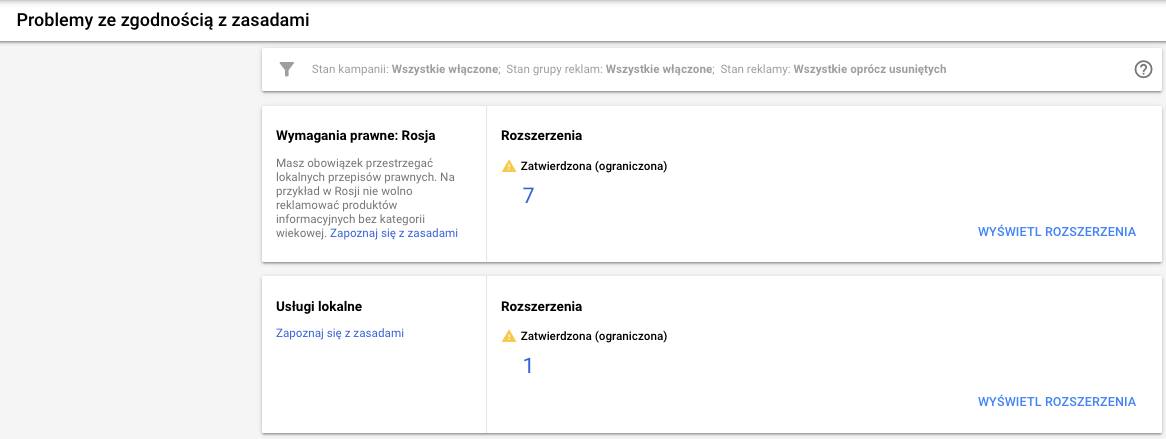Select the Wymagania prawne: Rosja heading
Viewport: 1166px width, 439px height.
pyautogui.click(x=355, y=136)
